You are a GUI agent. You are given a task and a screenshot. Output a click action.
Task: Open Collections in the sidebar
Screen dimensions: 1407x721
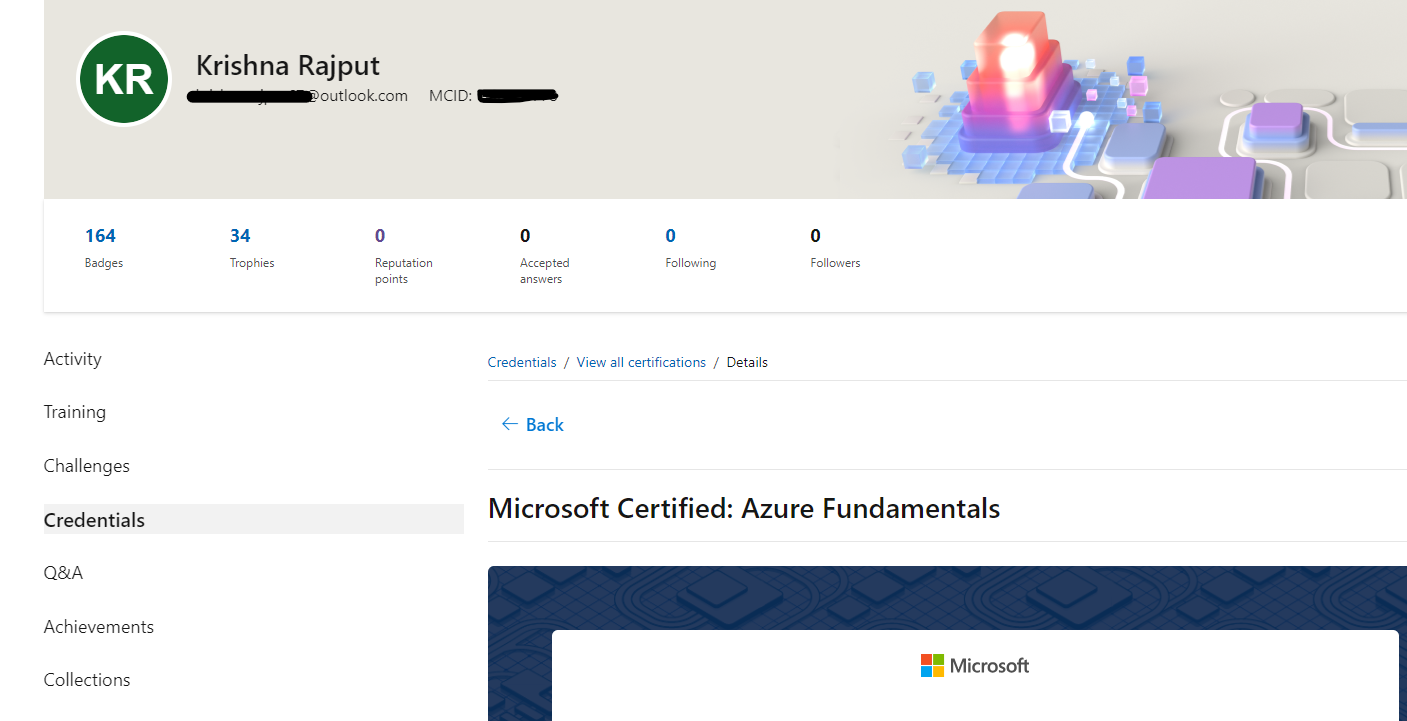tap(87, 680)
